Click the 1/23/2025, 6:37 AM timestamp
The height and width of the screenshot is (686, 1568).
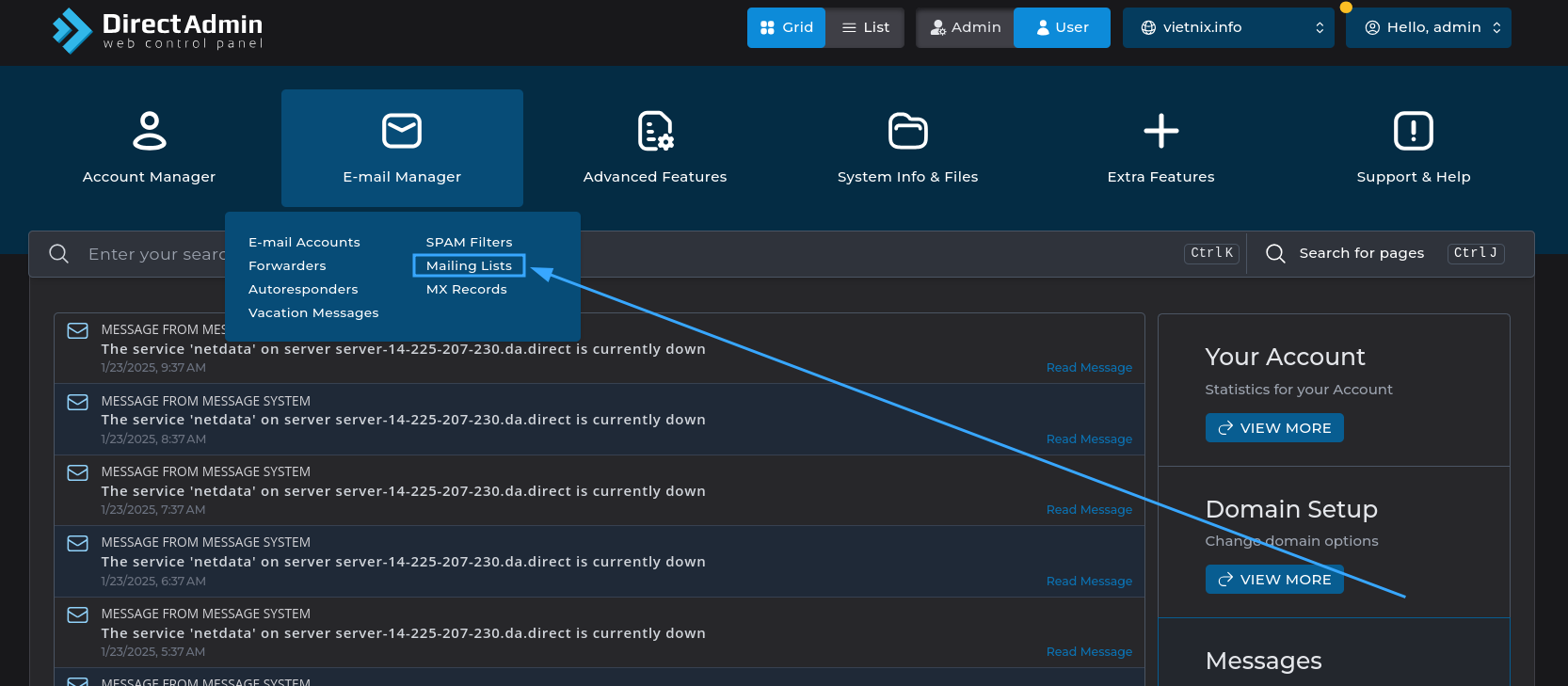153,582
